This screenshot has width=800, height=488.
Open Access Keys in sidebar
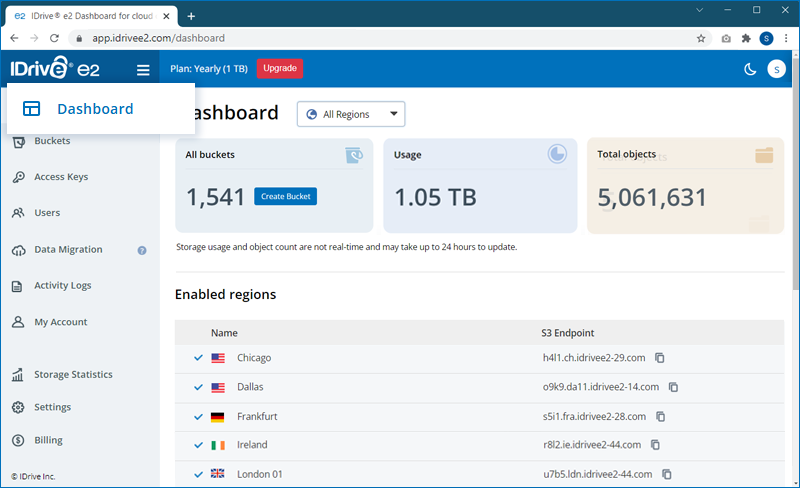tap(61, 177)
